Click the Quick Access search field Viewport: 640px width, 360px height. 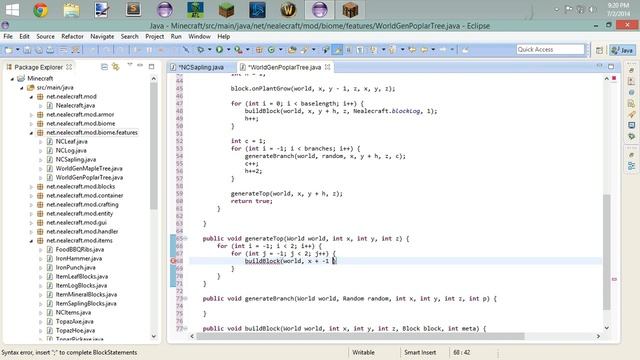550,49
